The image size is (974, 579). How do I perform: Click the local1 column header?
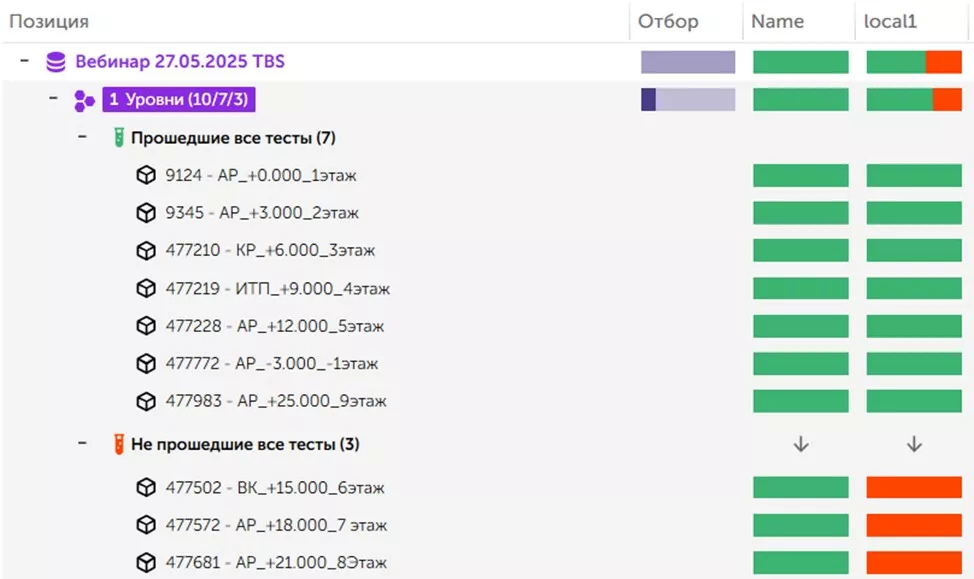(x=891, y=21)
